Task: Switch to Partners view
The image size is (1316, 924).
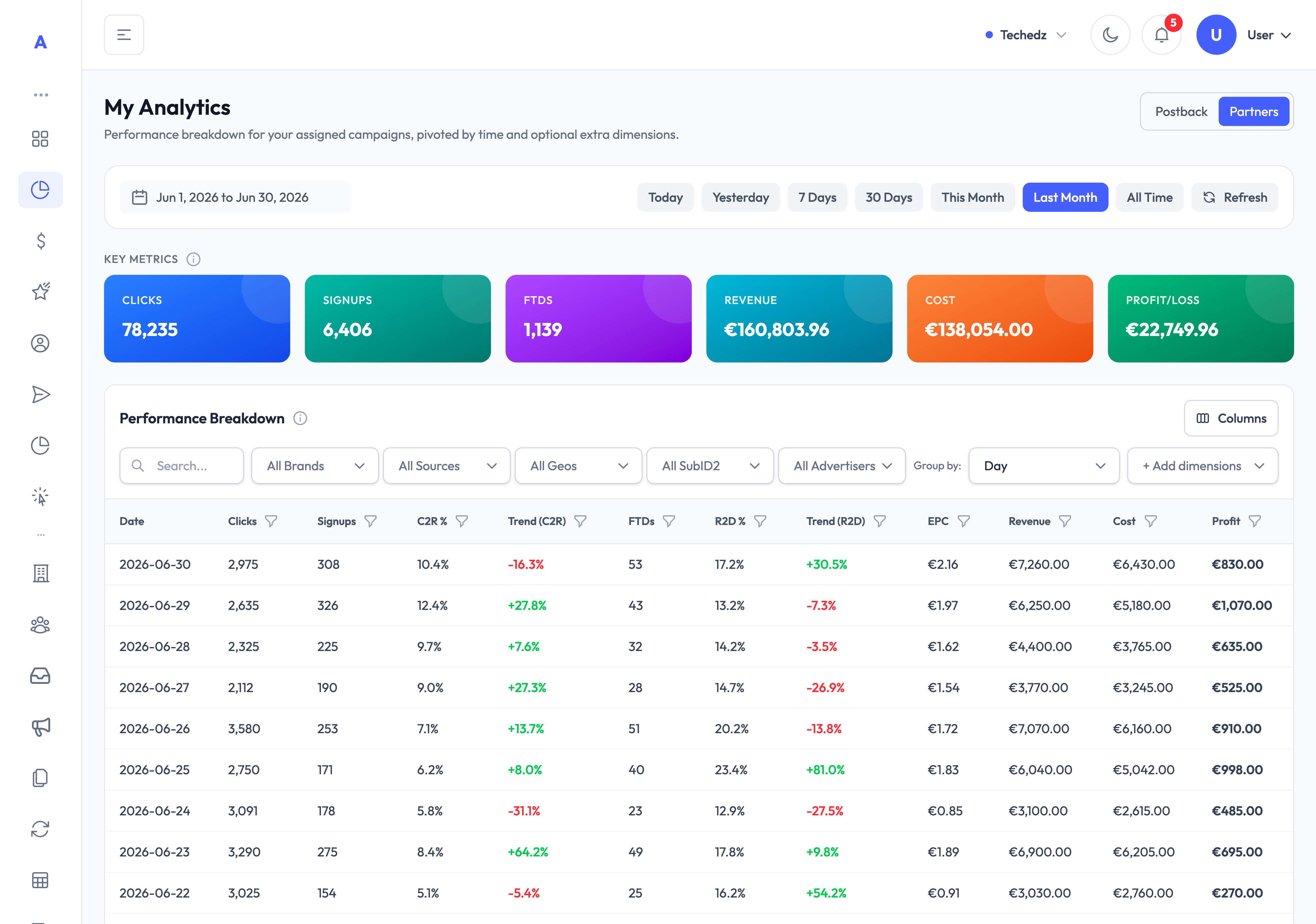Action: click(1254, 111)
